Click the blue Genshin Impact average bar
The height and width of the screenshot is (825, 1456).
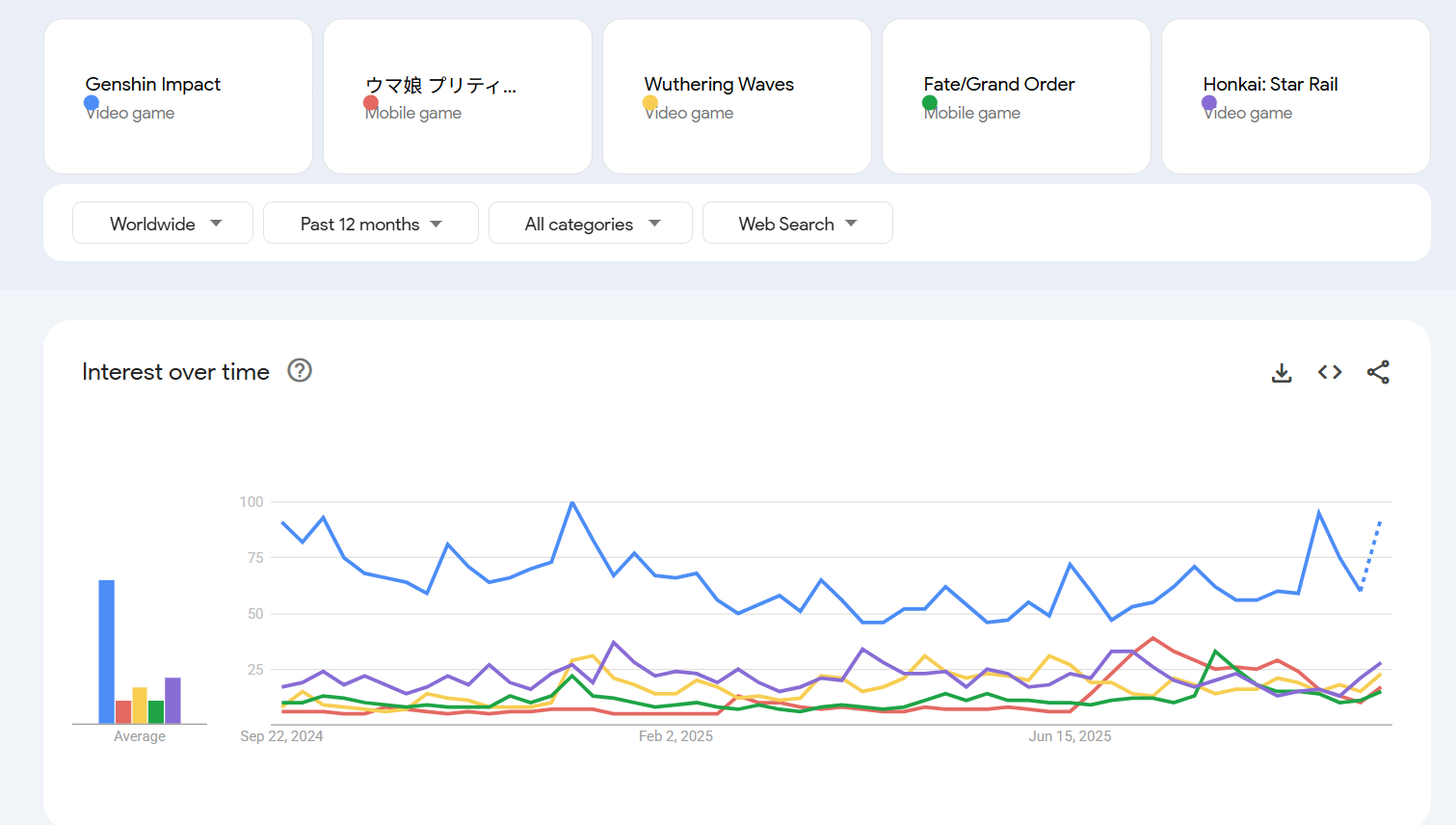click(x=106, y=652)
